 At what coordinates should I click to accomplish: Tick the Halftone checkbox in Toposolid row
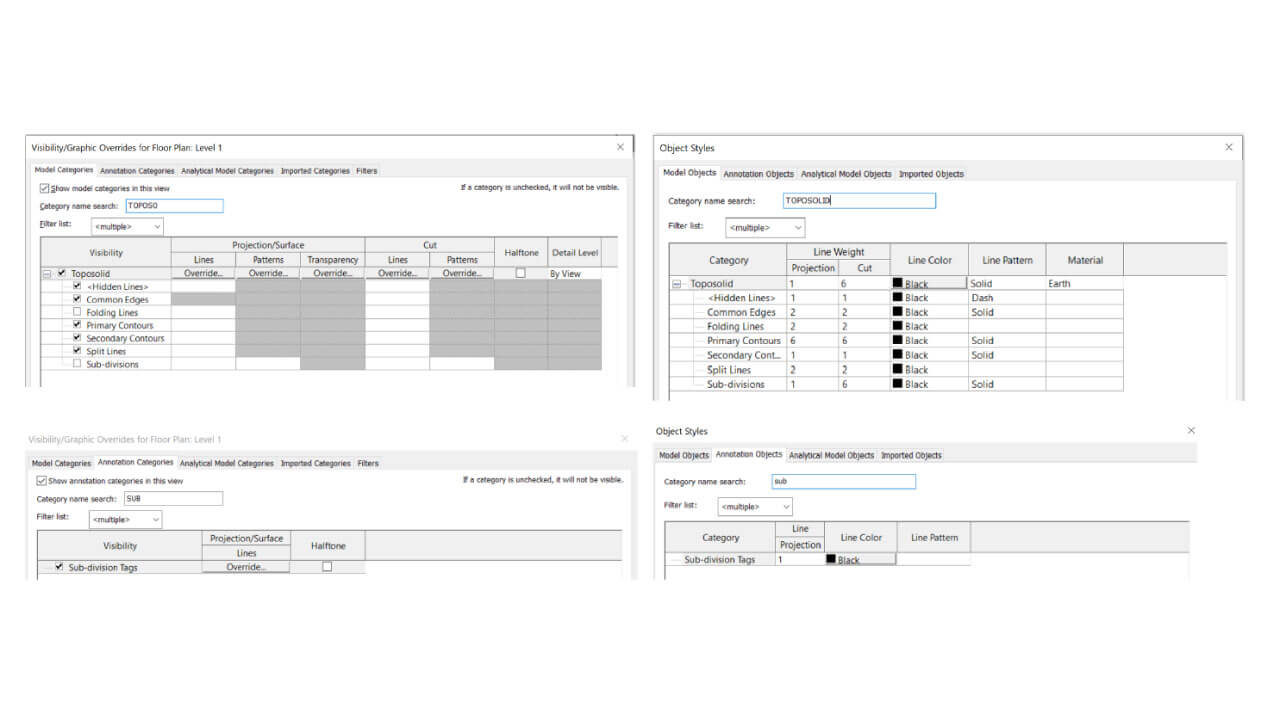tap(520, 273)
